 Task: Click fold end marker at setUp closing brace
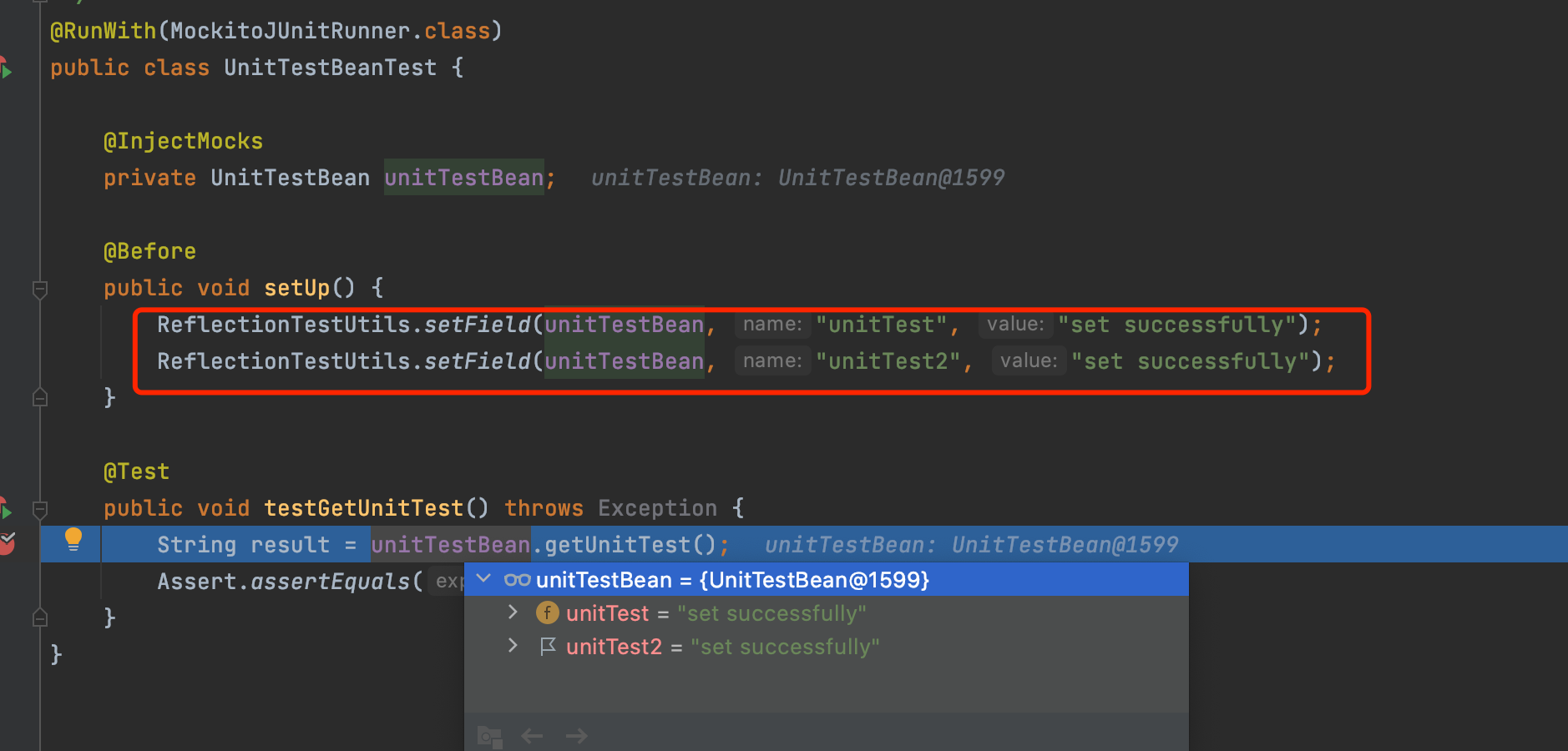(x=39, y=397)
